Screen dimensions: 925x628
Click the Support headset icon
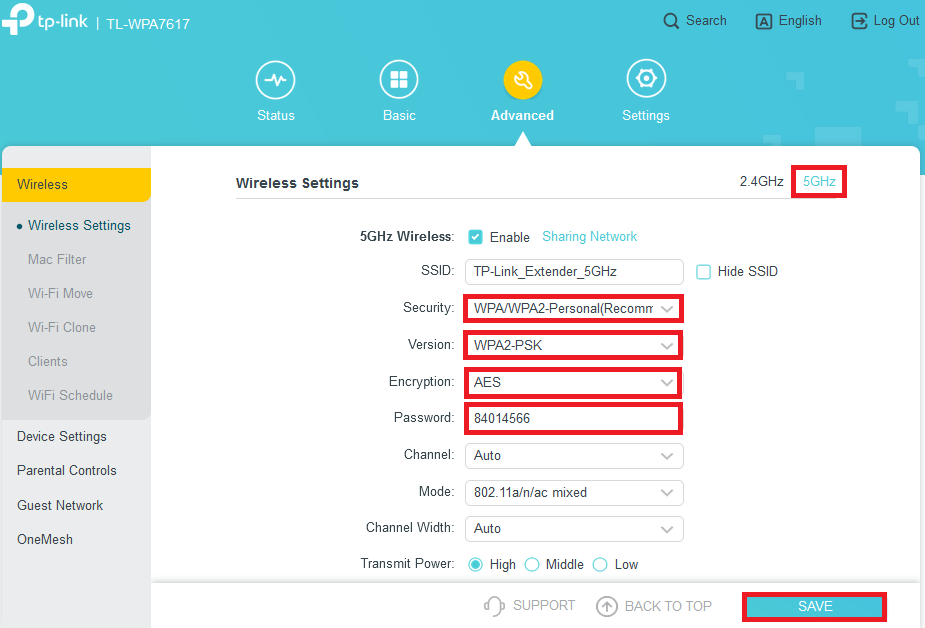click(493, 606)
